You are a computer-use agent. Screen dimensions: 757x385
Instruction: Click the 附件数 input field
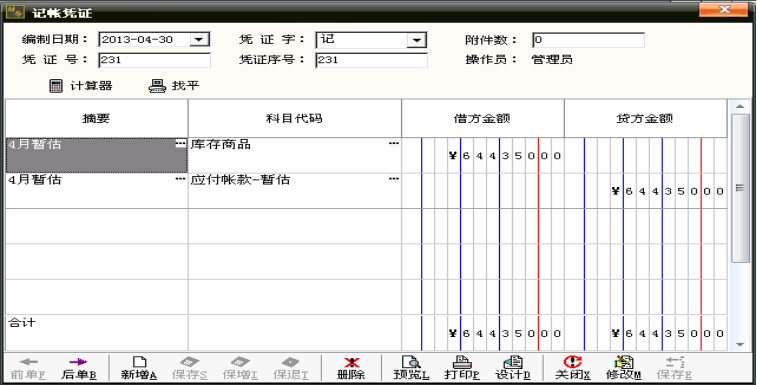click(589, 40)
